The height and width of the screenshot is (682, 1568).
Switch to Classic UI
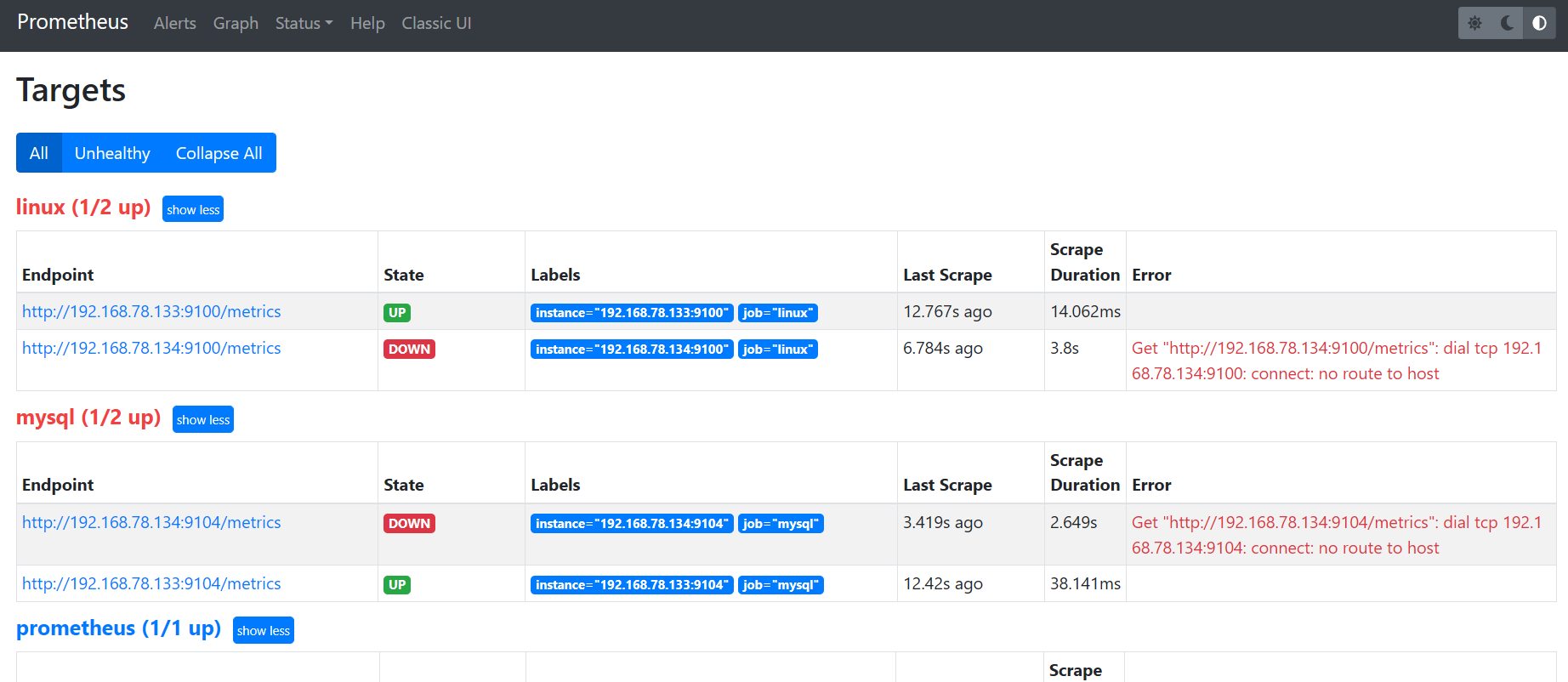coord(436,23)
